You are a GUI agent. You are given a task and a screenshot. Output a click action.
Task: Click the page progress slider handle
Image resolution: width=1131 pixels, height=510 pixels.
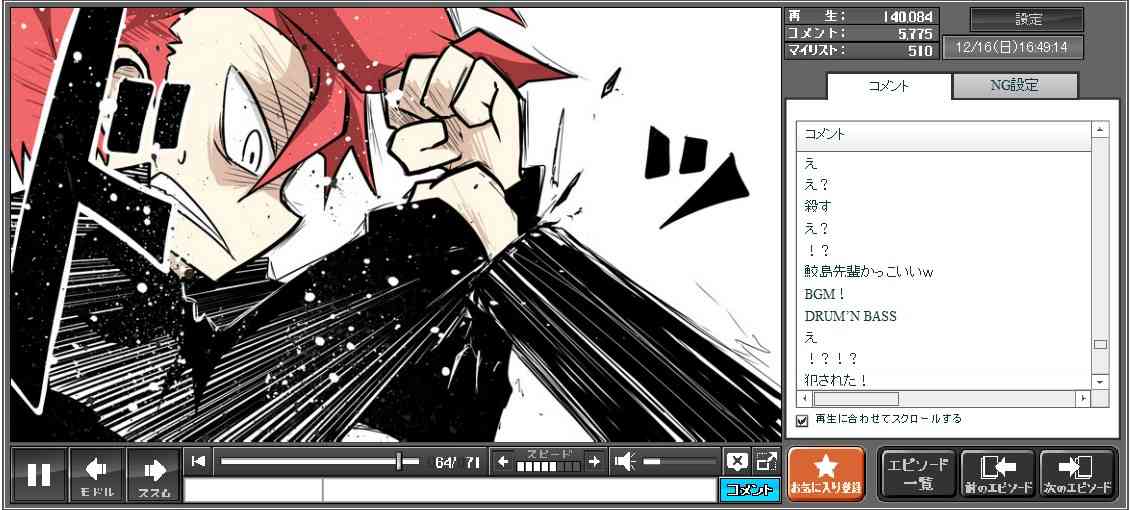[399, 461]
